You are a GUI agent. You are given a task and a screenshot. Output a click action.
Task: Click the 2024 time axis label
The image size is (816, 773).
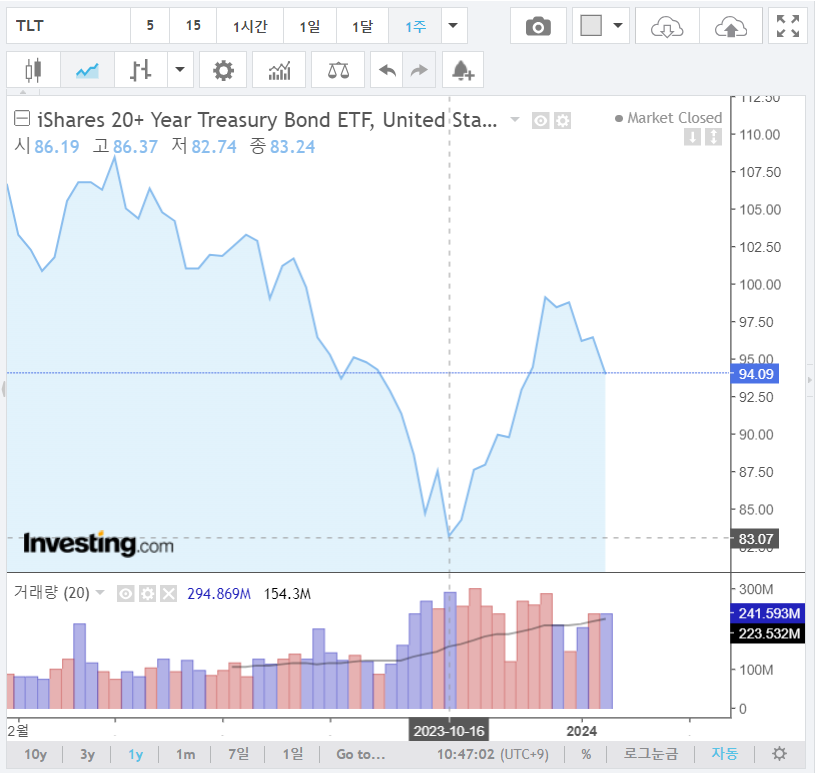tap(581, 731)
